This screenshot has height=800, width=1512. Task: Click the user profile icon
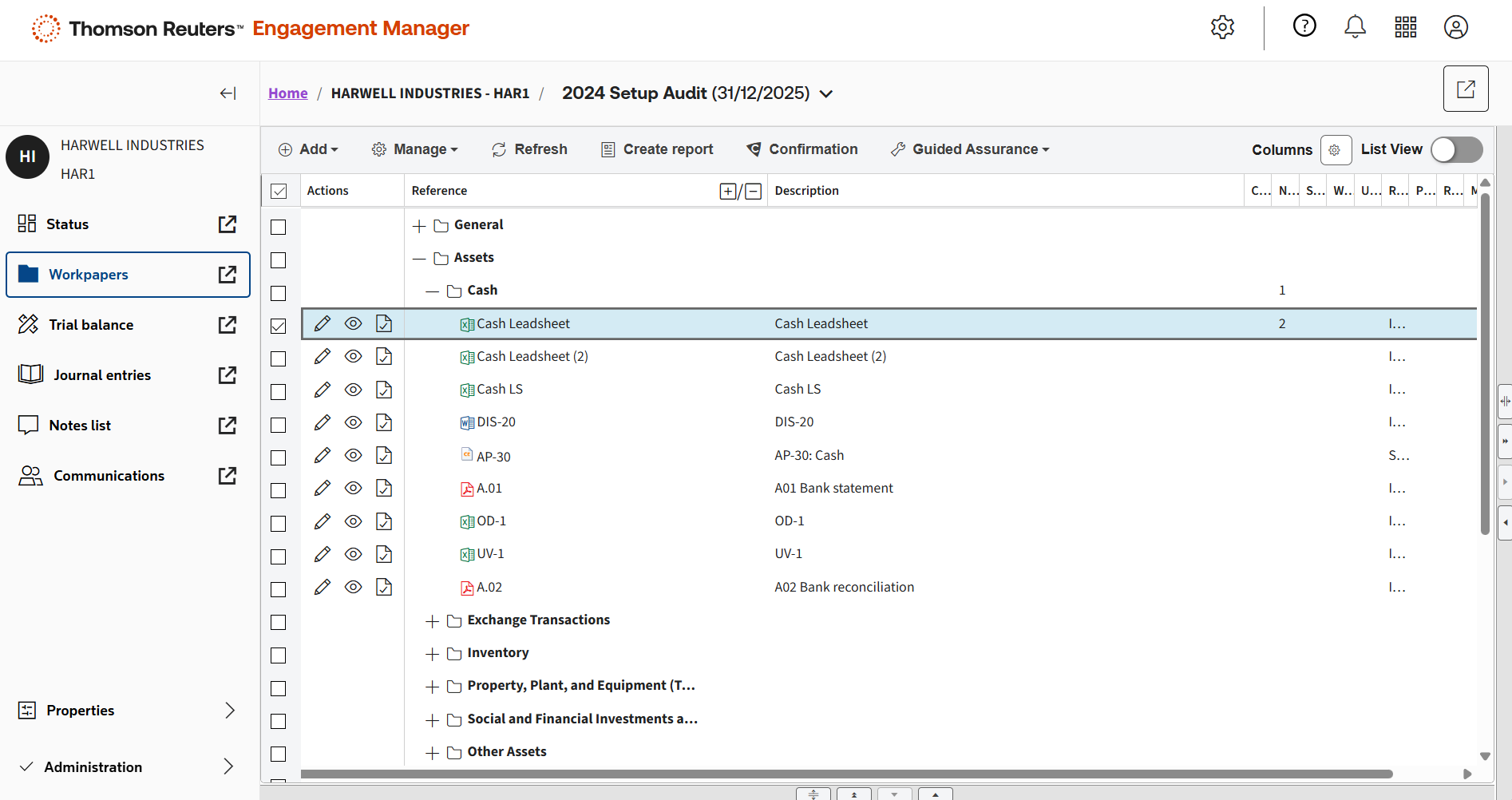(x=1455, y=27)
